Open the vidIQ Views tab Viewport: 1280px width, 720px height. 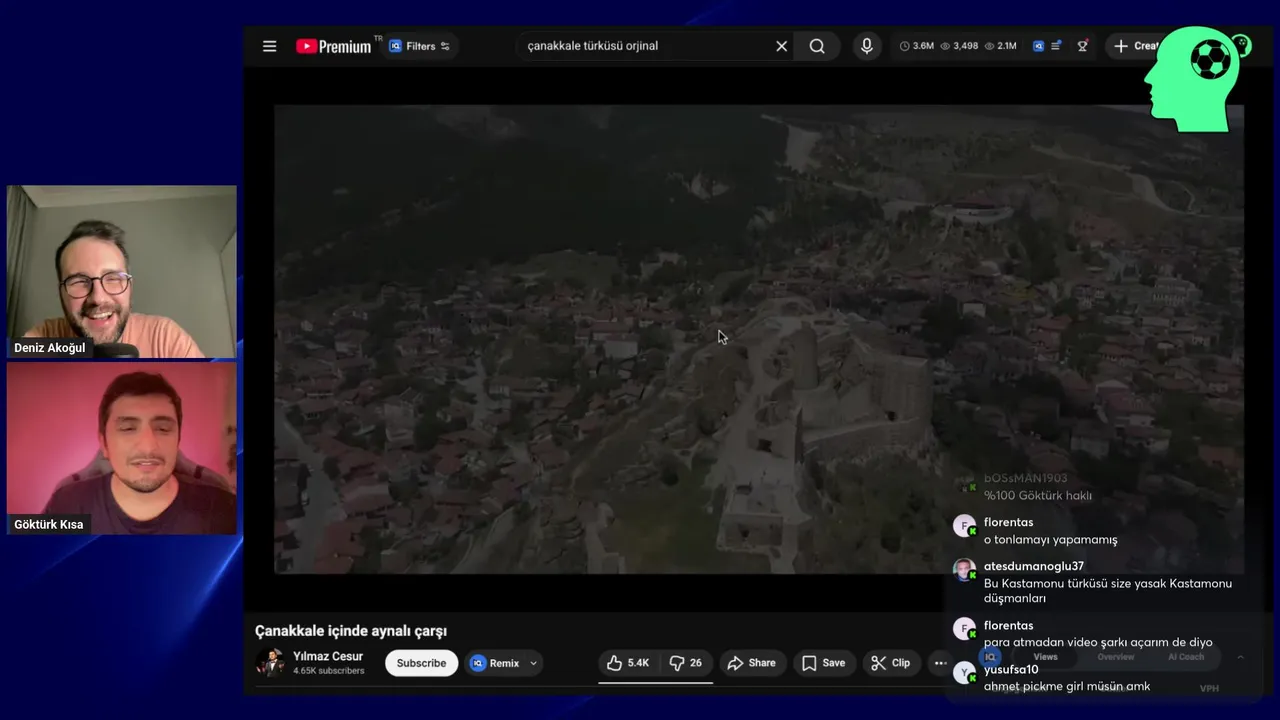click(1045, 657)
